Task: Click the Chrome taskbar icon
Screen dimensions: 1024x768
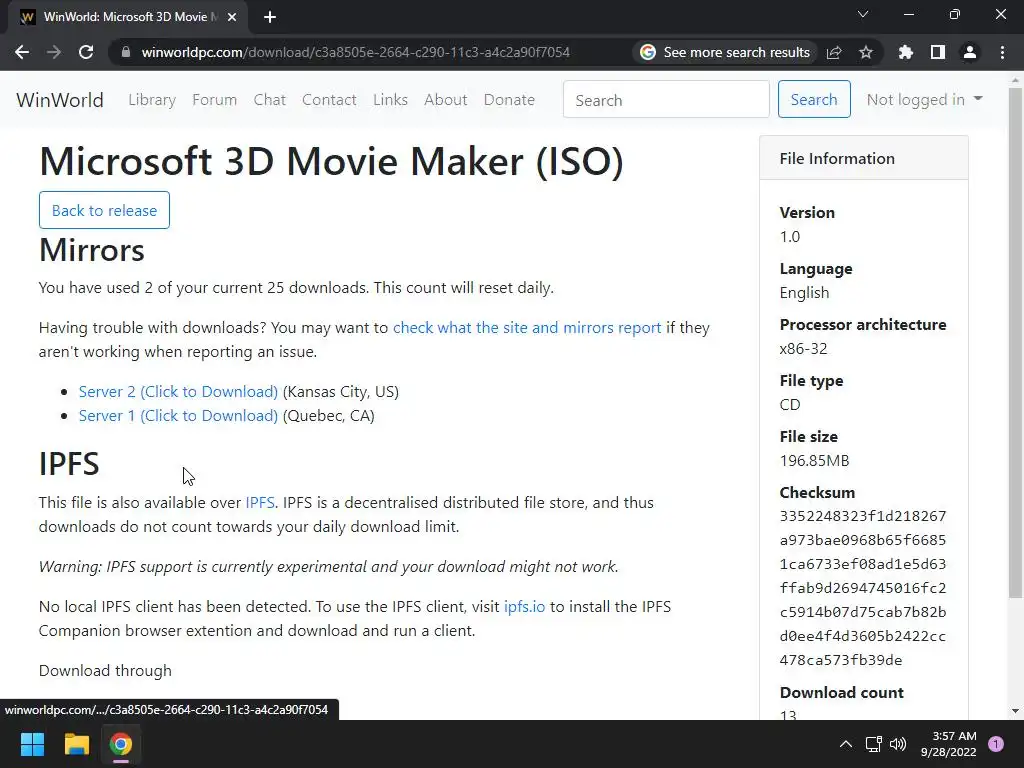Action: [121, 744]
